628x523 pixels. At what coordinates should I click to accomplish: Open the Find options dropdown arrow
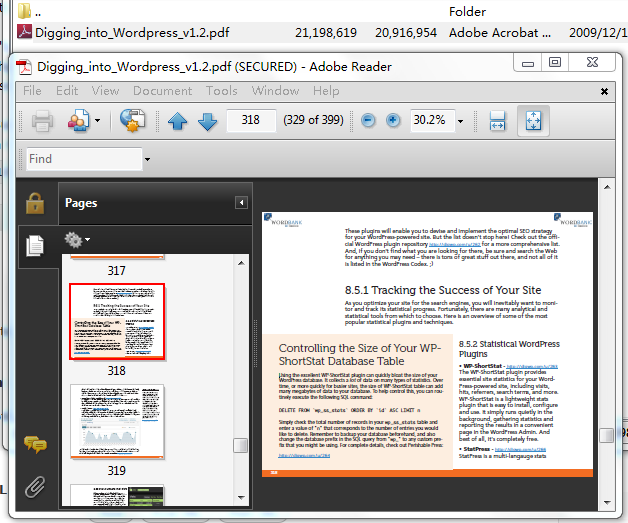coord(147,159)
